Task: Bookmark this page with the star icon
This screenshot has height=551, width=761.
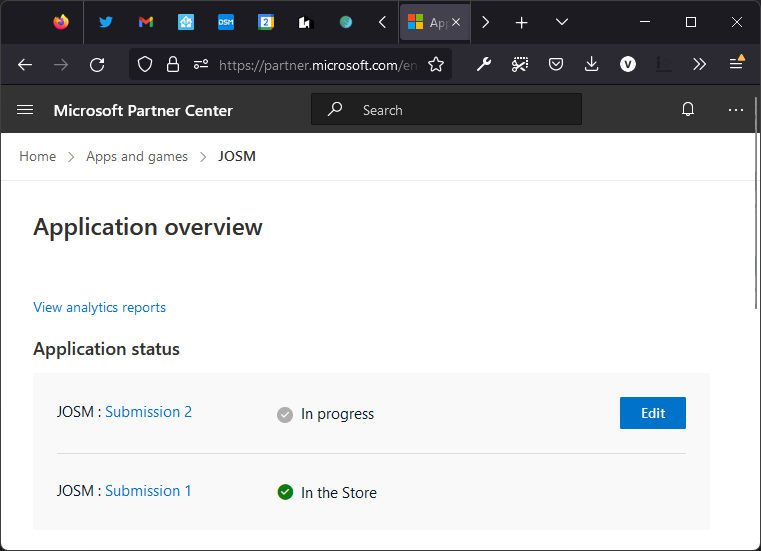Action: pos(436,64)
